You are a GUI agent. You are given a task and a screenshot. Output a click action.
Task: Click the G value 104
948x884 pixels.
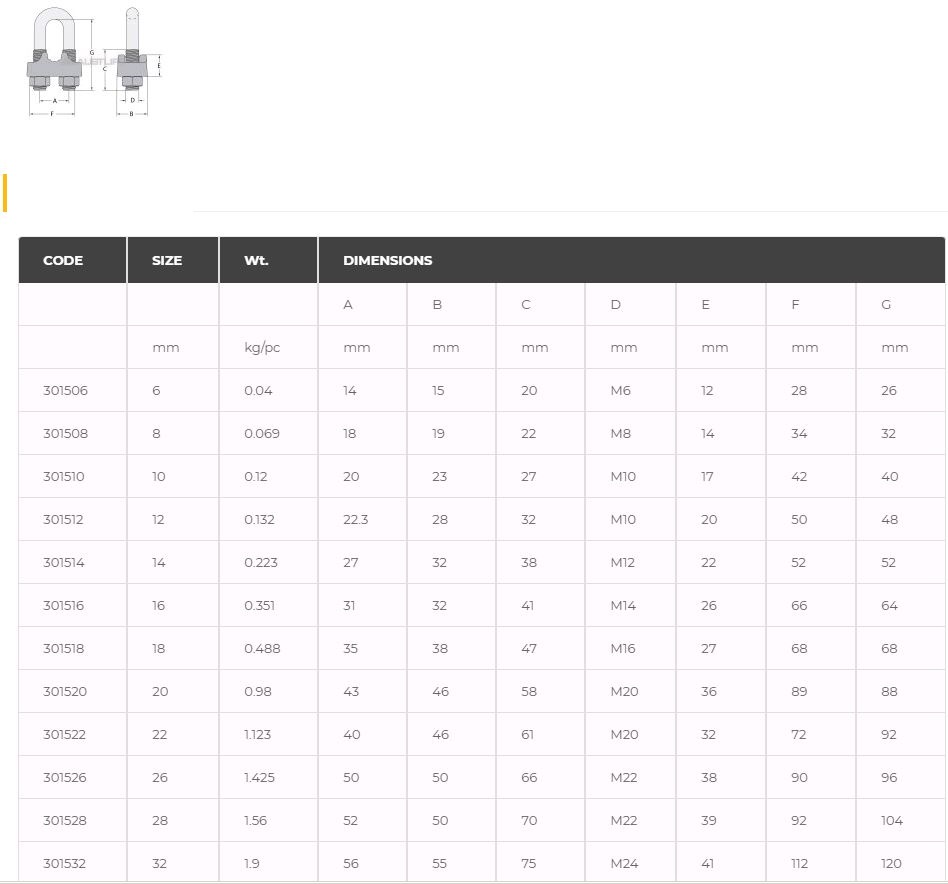coord(892,820)
